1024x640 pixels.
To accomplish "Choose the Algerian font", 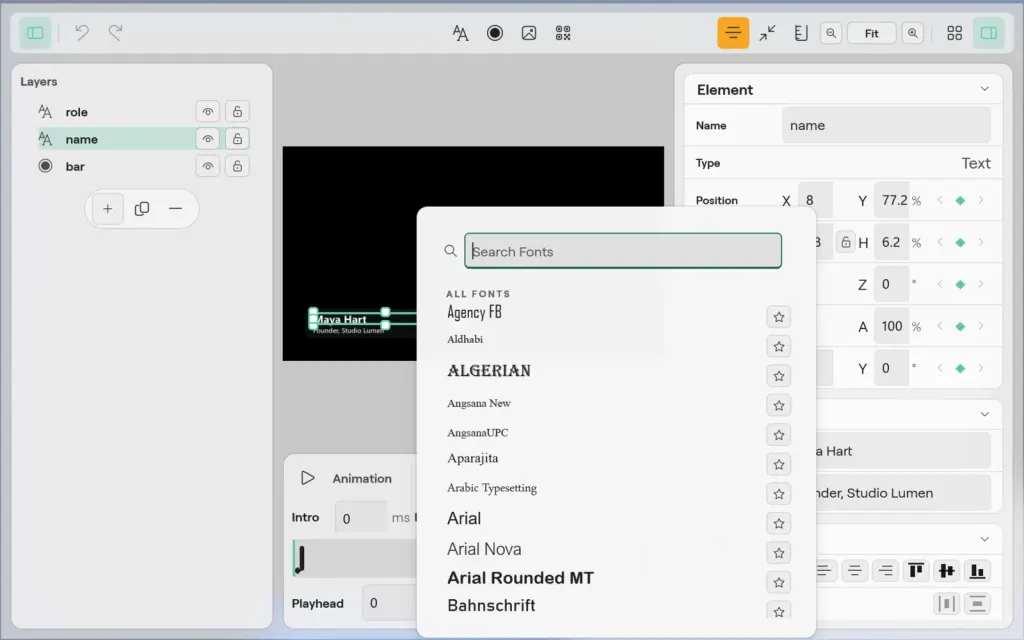I will 488,371.
